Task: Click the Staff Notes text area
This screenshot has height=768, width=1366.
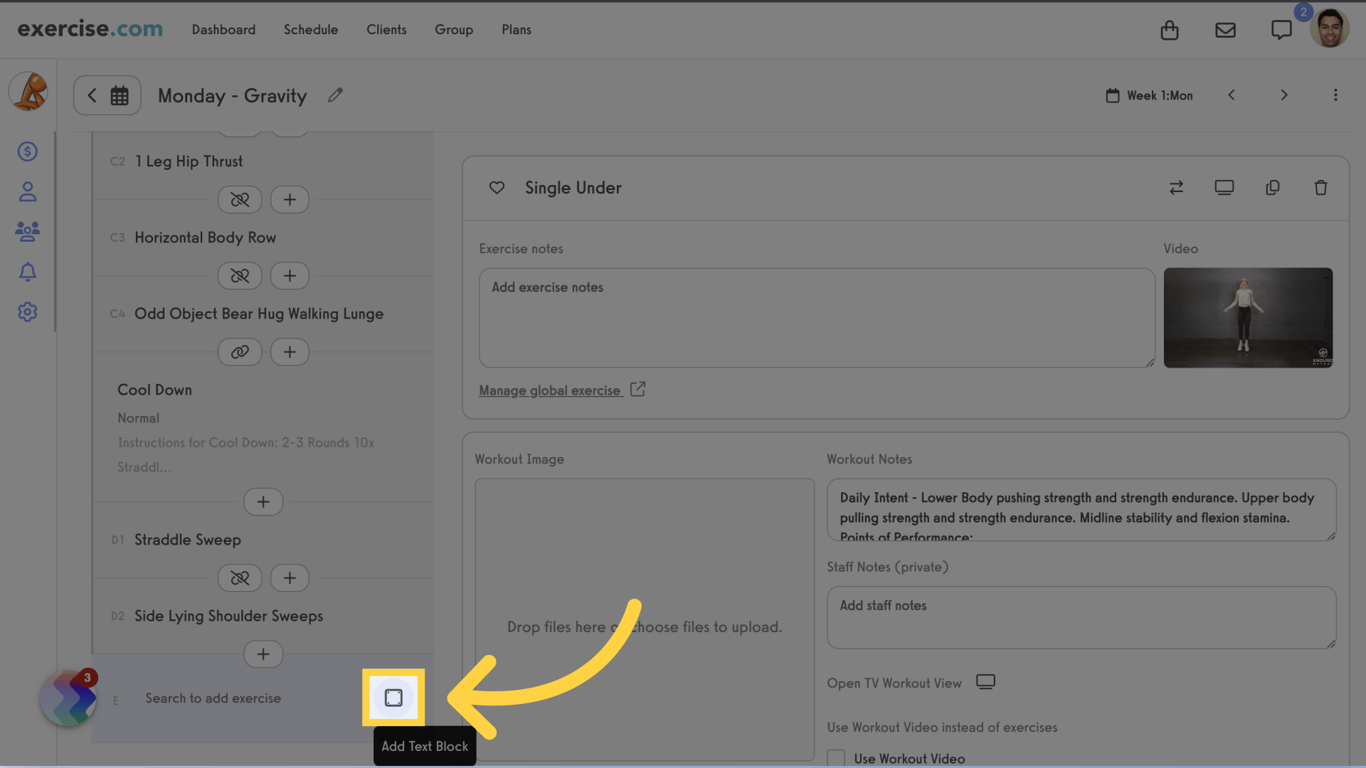Action: pos(1081,617)
